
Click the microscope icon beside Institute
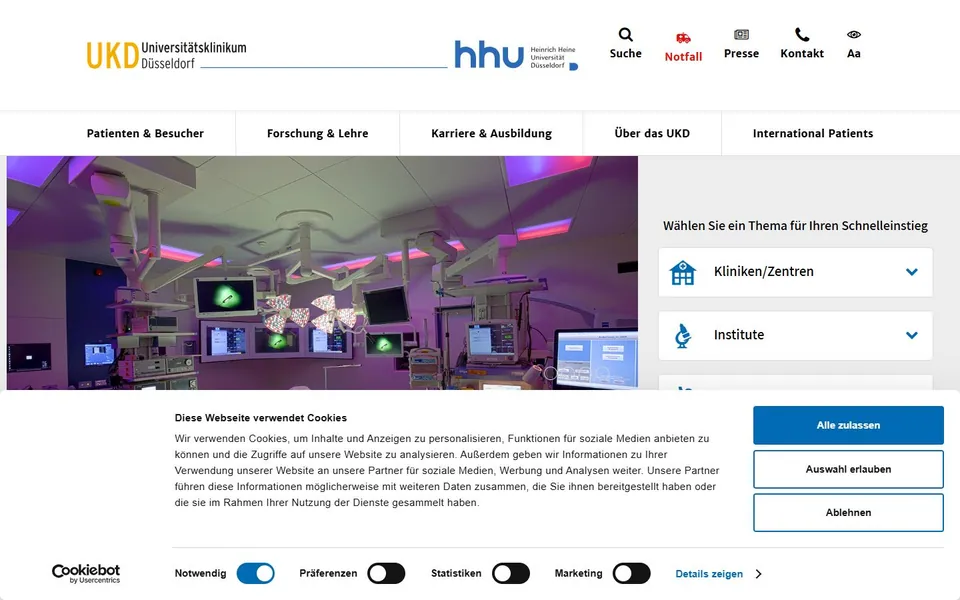683,336
